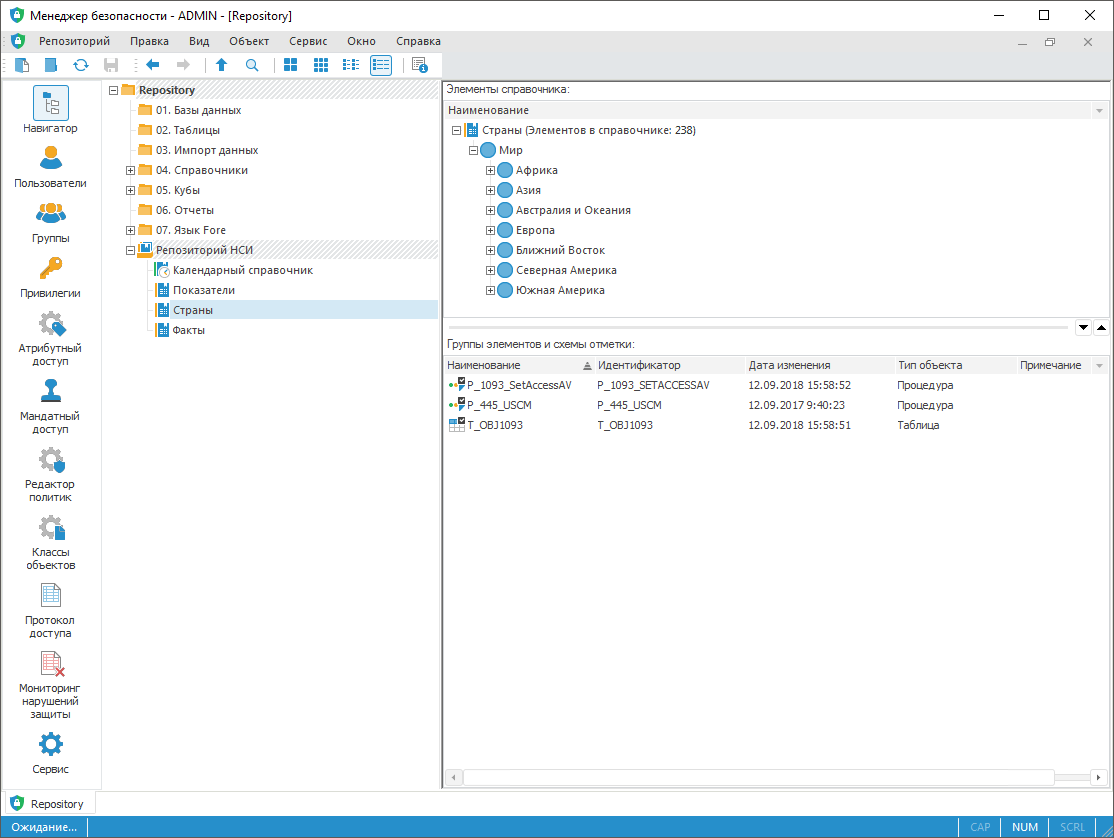Viewport: 1114px width, 838px height.
Task: Open the Users (Пользователи) section
Action: pyautogui.click(x=50, y=167)
